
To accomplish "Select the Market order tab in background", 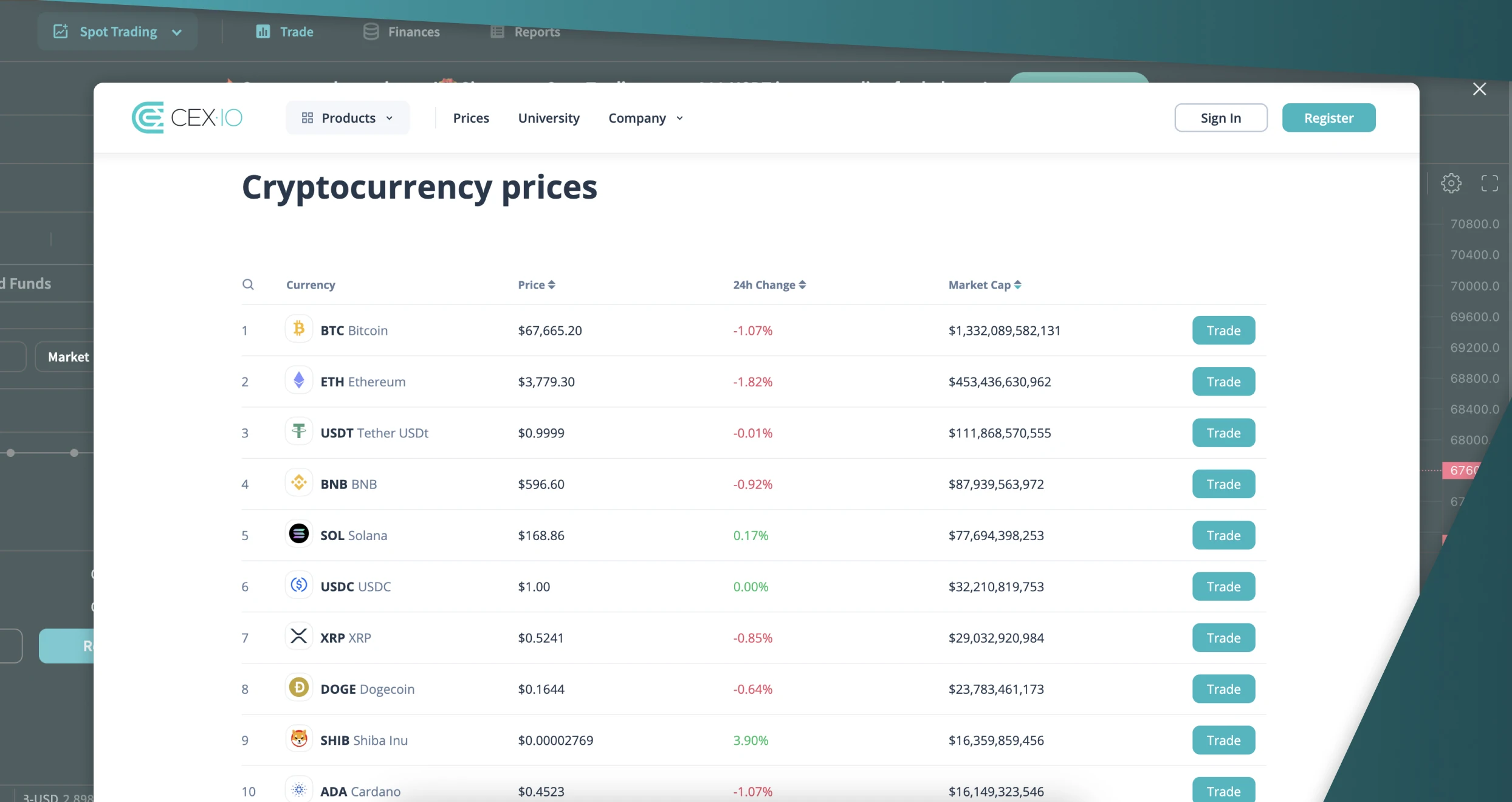I will click(64, 357).
